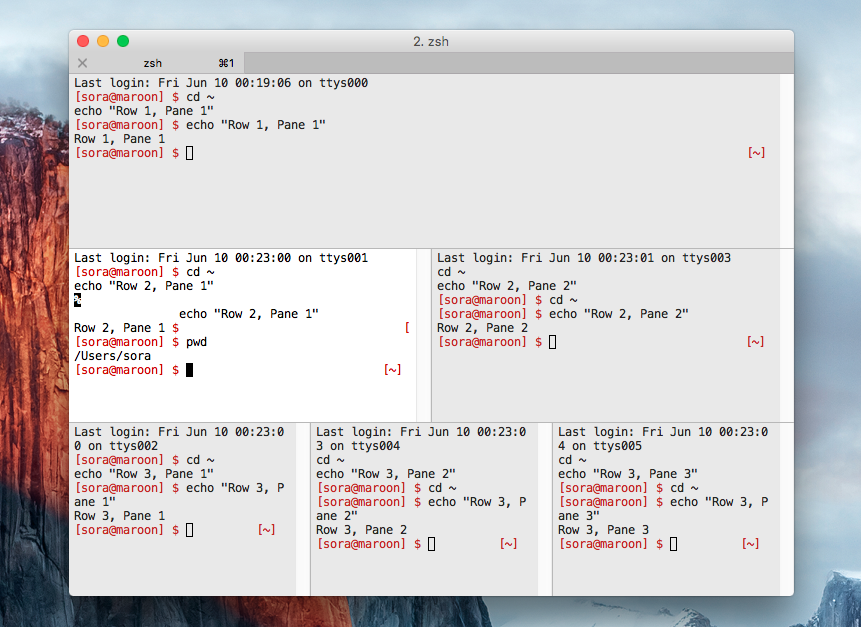
Task: Click the '3 on ttys004' line
Action: (x=357, y=446)
